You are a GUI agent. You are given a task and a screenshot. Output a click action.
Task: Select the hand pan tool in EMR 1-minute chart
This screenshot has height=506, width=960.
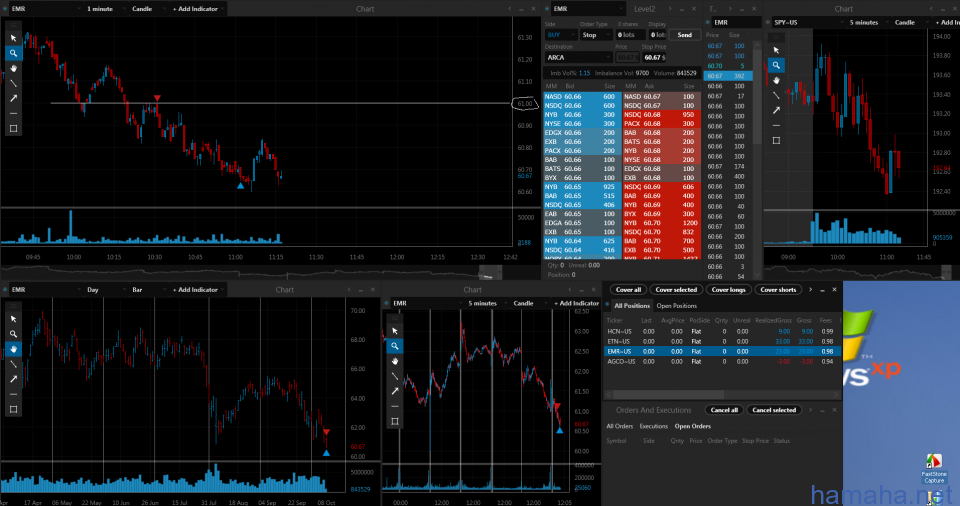[x=13, y=68]
